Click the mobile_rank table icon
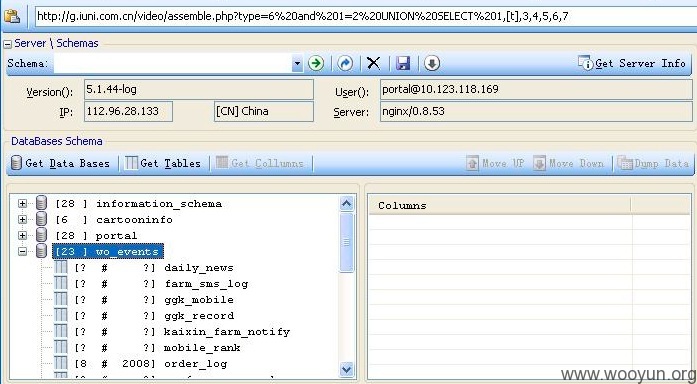Image resolution: width=697 pixels, height=384 pixels. pyautogui.click(x=60, y=348)
